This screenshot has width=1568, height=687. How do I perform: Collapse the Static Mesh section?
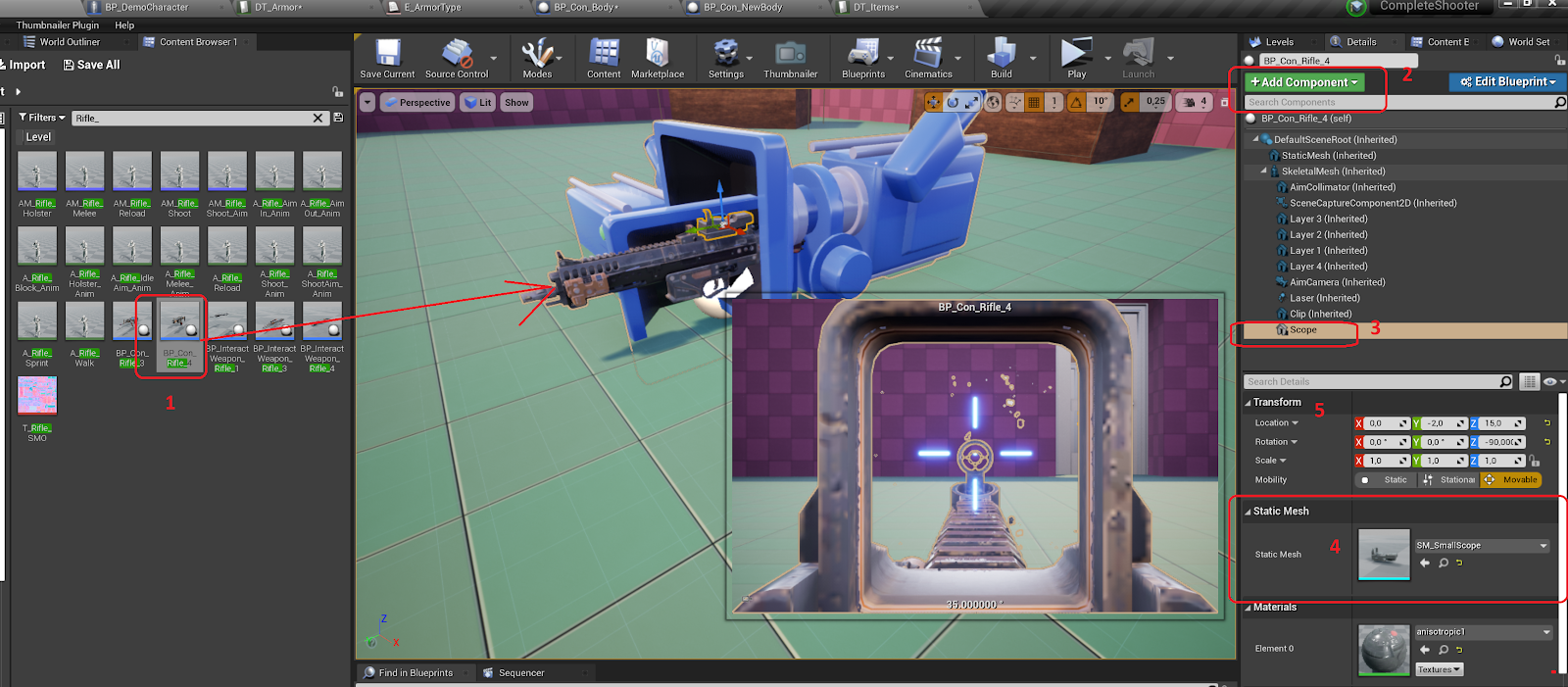[x=1248, y=512]
